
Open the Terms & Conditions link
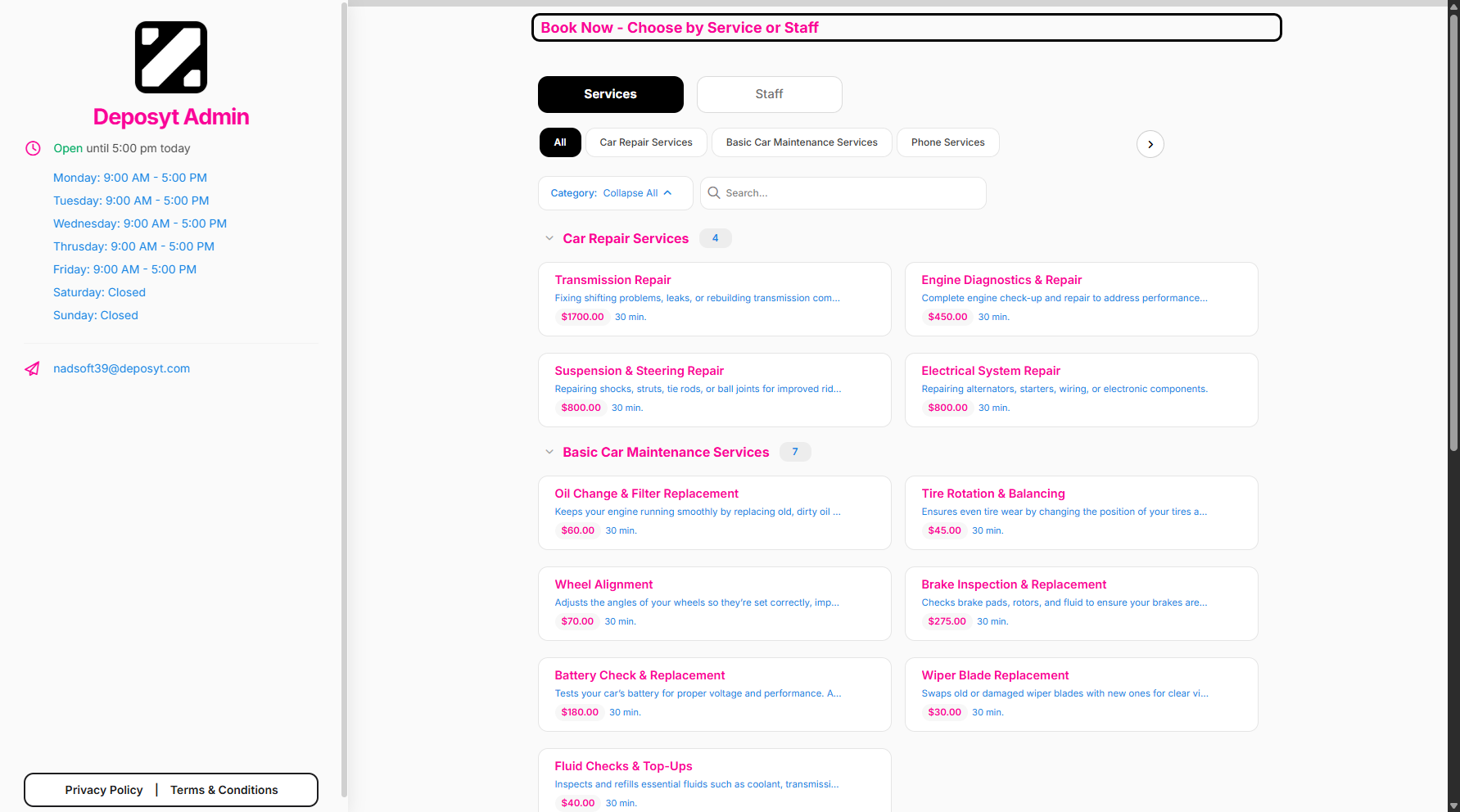[x=224, y=790]
